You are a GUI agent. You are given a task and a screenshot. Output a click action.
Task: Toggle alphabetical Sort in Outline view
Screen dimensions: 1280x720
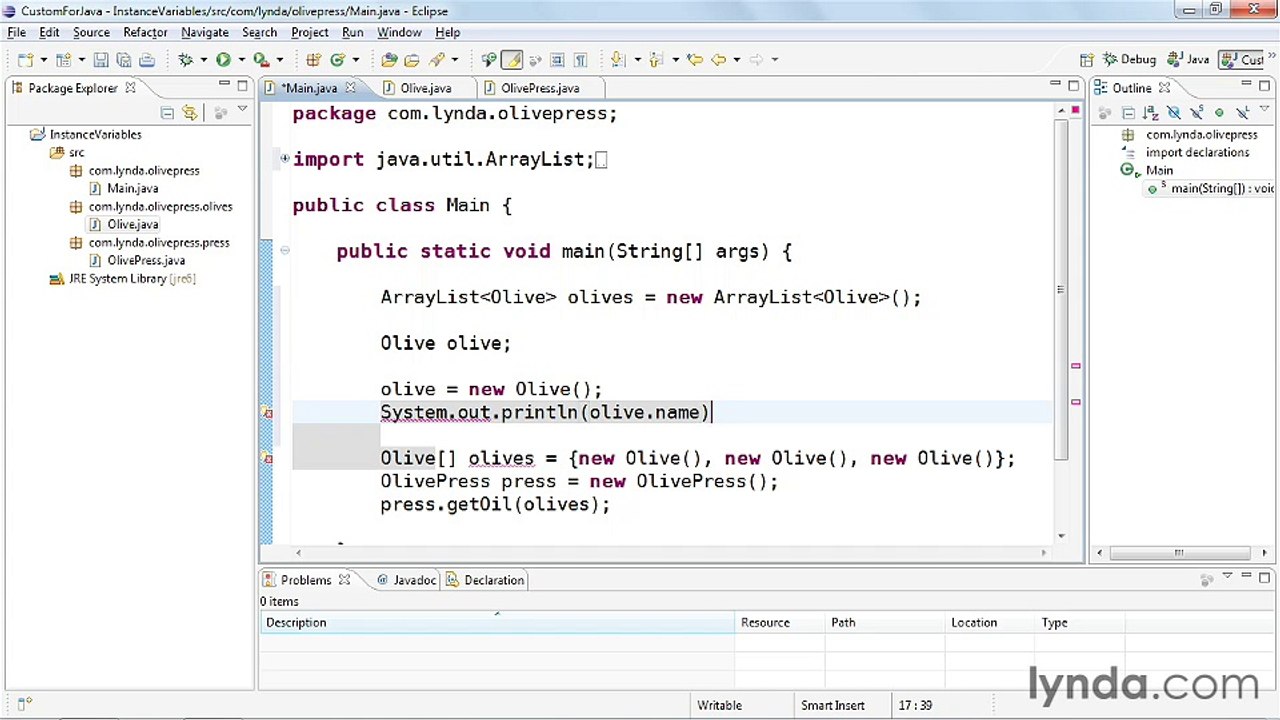click(x=1151, y=112)
